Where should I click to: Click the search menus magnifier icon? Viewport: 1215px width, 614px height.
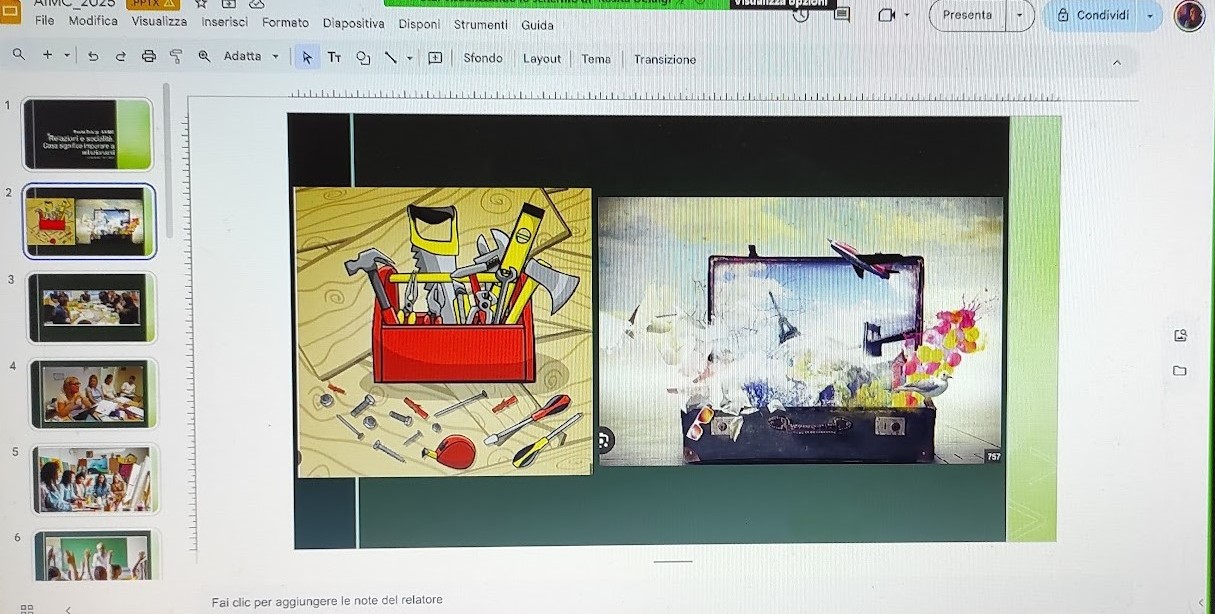tap(19, 55)
